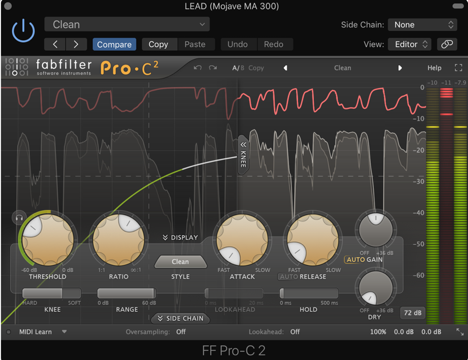The width and height of the screenshot is (468, 360).
Task: Click the FabFilter redo arrow icon
Action: click(x=213, y=68)
